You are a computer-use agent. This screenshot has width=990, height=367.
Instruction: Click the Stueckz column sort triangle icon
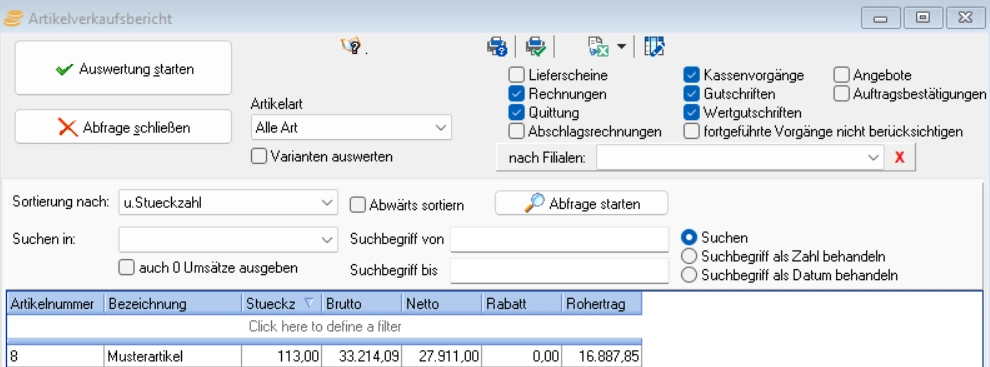pos(309,303)
